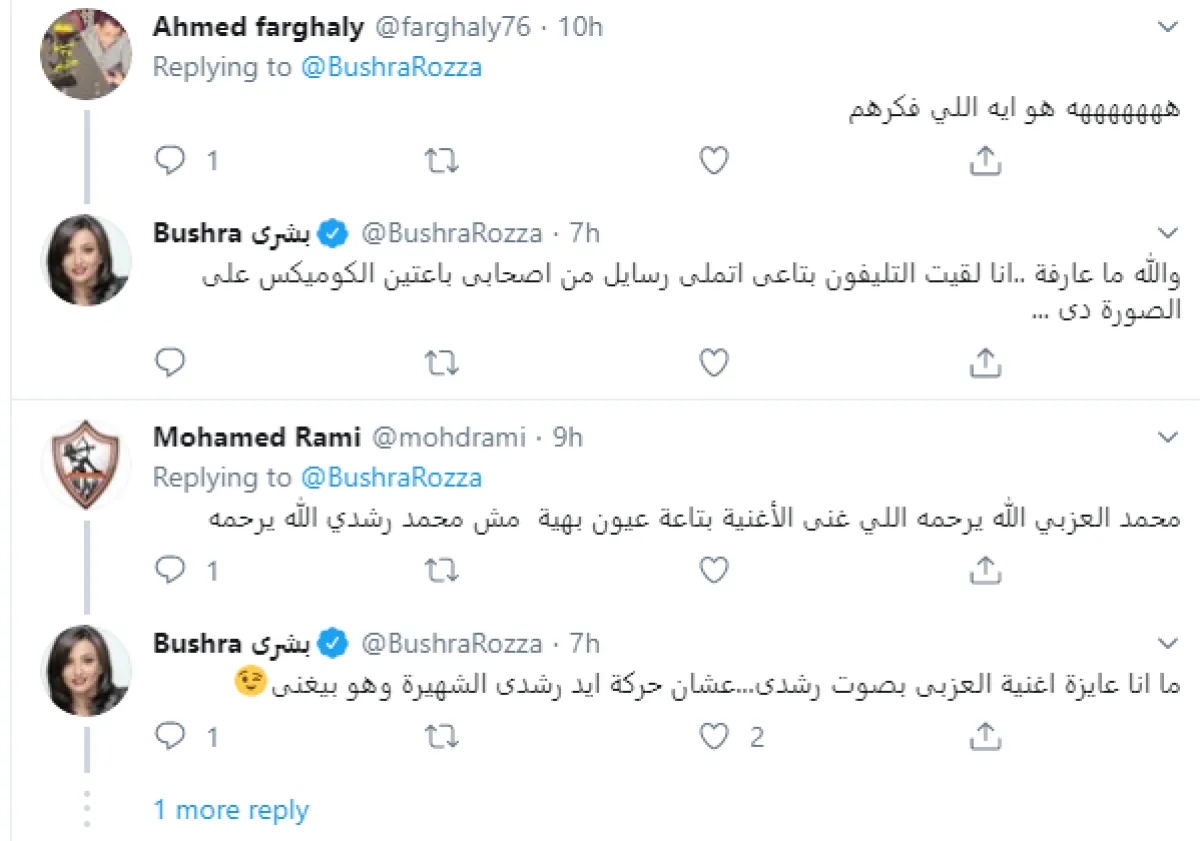The height and width of the screenshot is (841, 1200).
Task: Share Ahmed farghaly's tweet
Action: [985, 160]
